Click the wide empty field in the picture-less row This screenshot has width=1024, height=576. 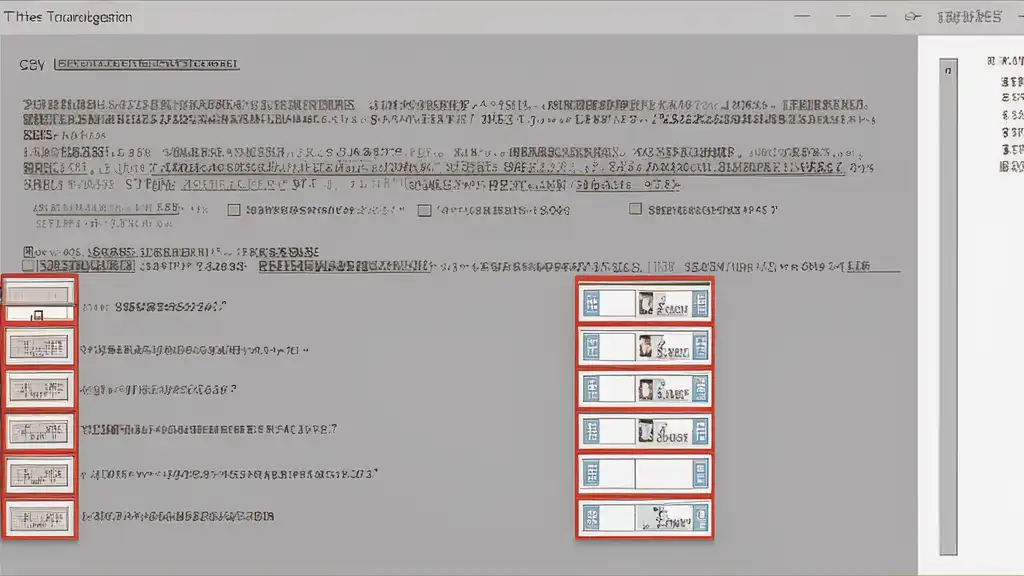663,475
